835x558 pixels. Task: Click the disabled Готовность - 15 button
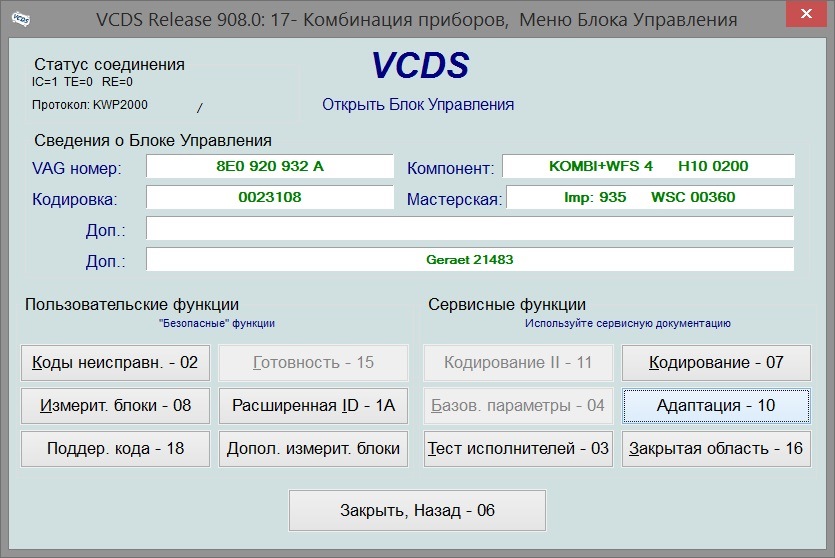313,363
